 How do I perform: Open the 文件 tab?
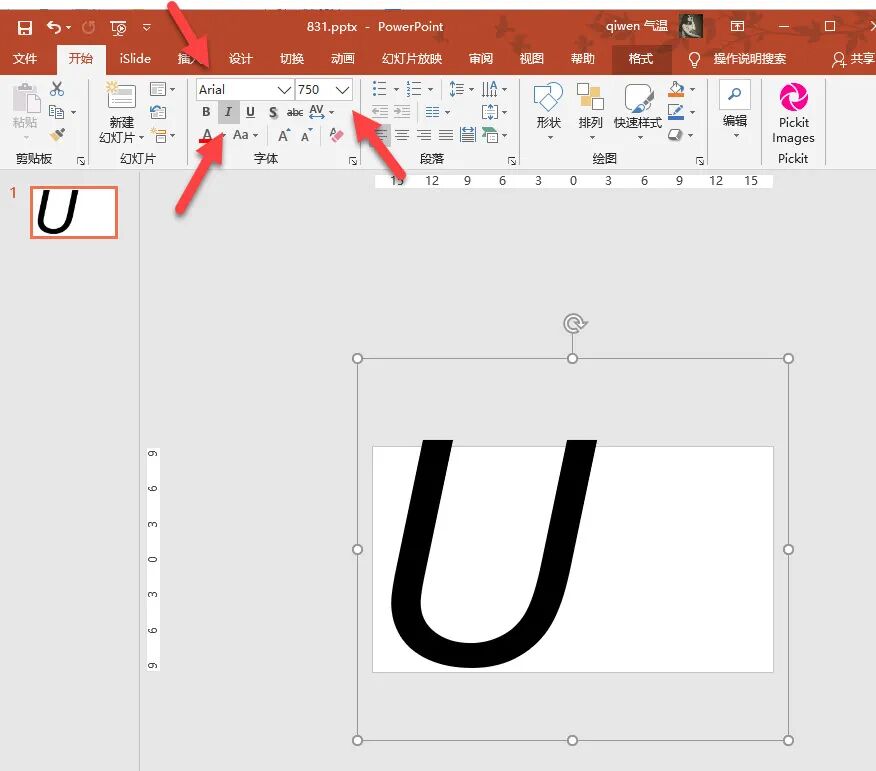coord(25,59)
